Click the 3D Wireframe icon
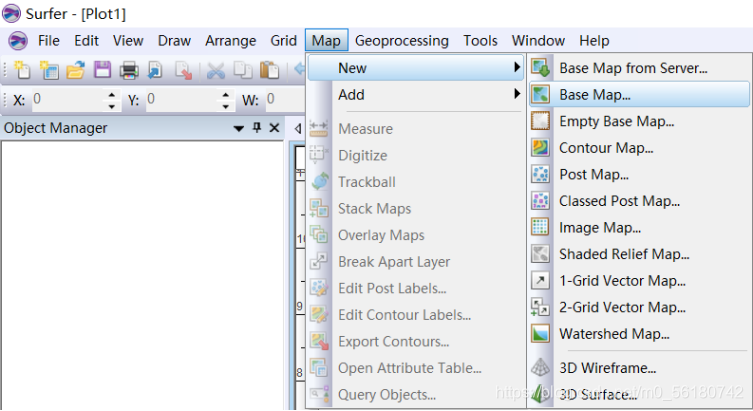This screenshot has width=753, height=411. coord(540,368)
